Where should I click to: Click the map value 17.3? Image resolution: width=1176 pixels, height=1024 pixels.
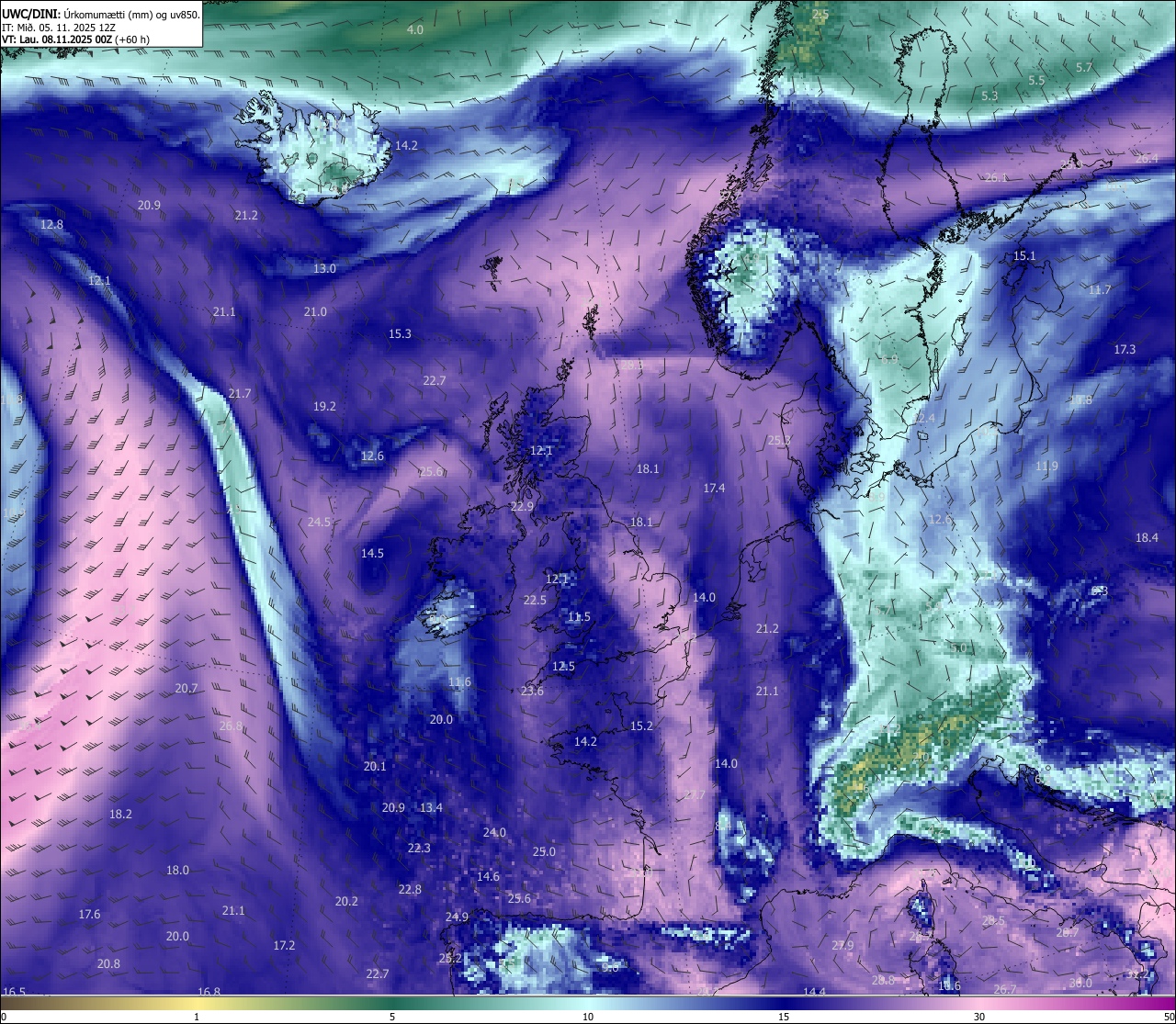[x=1125, y=350]
